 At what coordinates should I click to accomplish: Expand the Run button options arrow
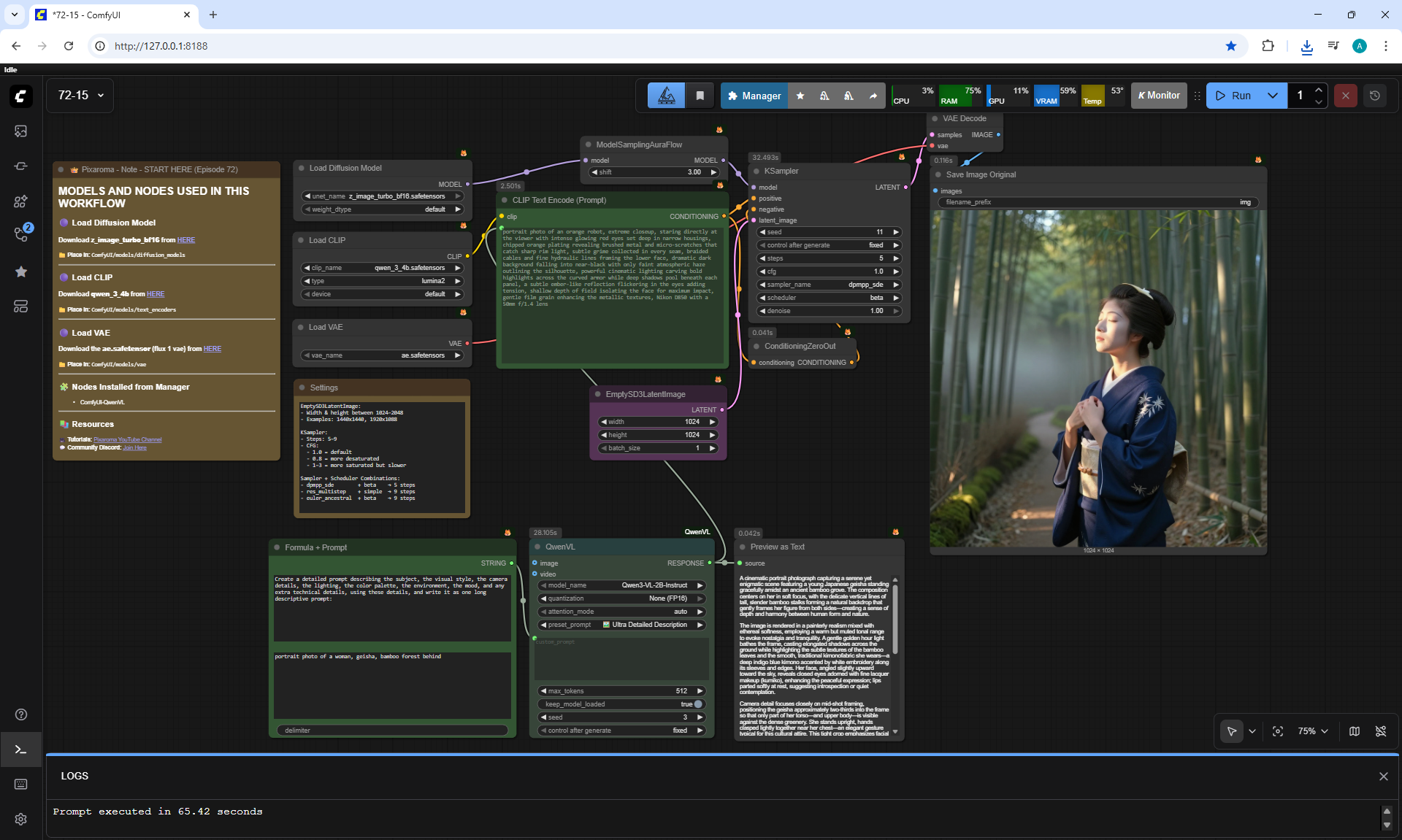coord(1273,96)
